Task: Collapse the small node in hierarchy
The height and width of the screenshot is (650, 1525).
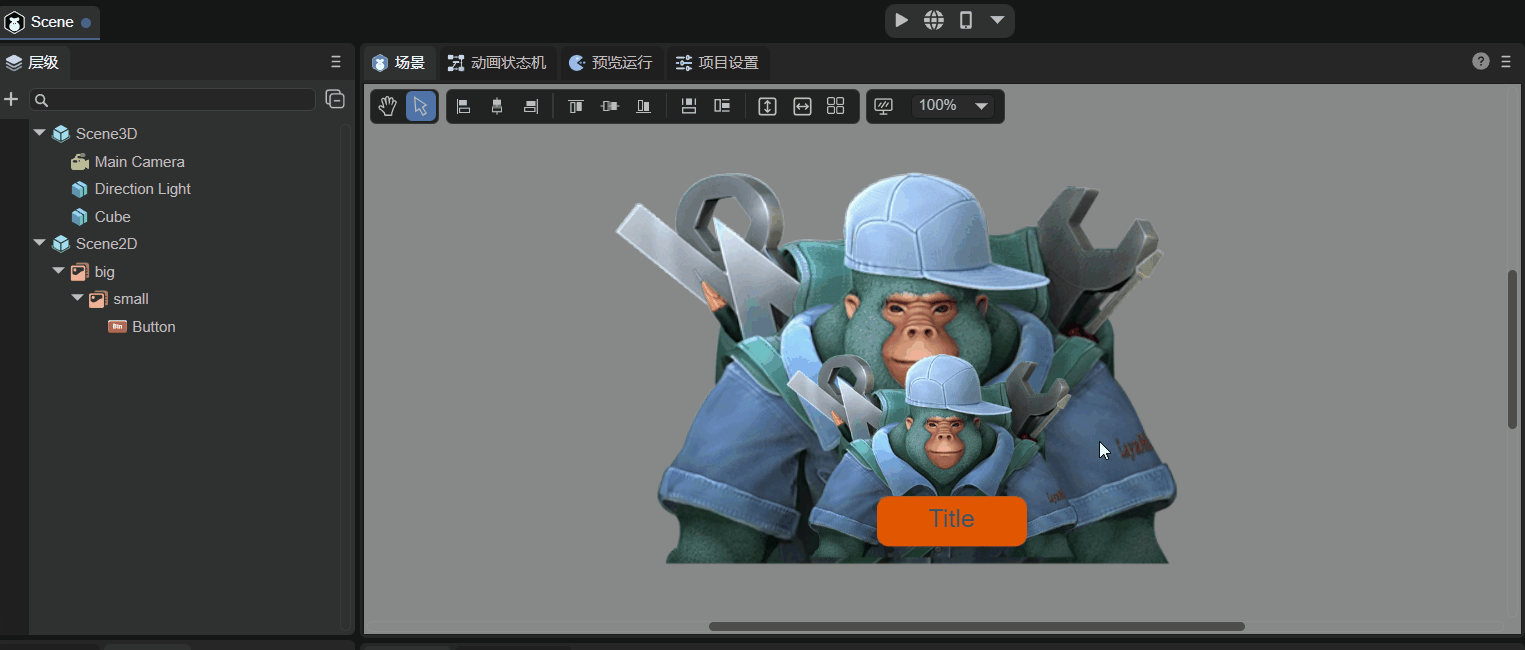Action: pyautogui.click(x=77, y=298)
